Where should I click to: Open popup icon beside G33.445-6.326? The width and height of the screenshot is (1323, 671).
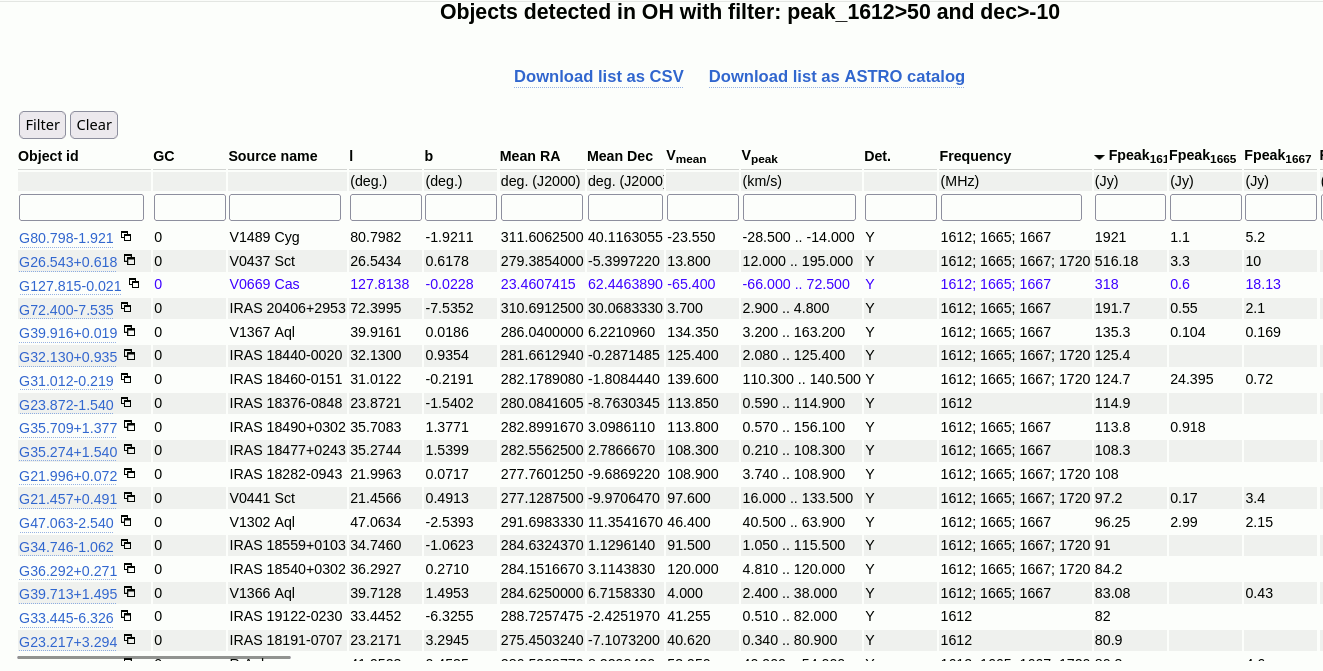126,616
